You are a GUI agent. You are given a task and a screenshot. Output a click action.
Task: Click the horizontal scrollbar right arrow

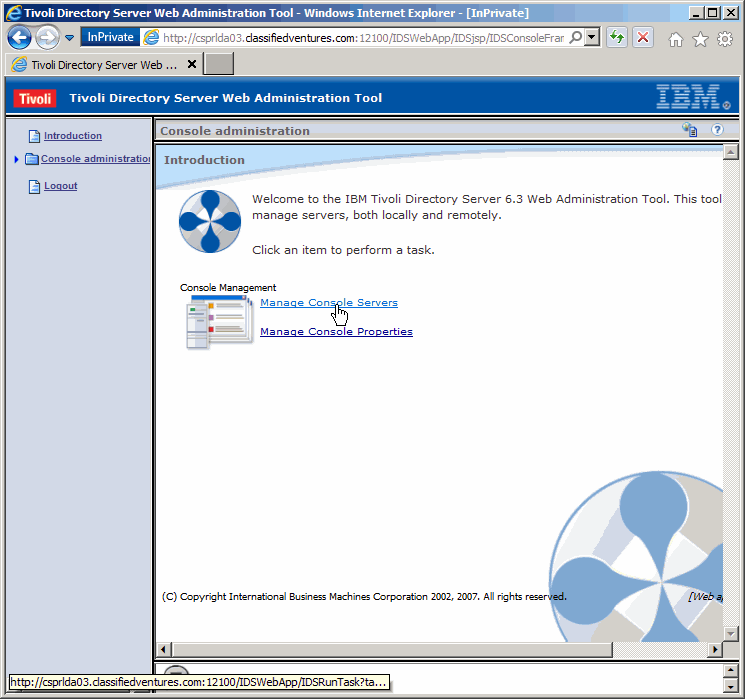click(714, 649)
